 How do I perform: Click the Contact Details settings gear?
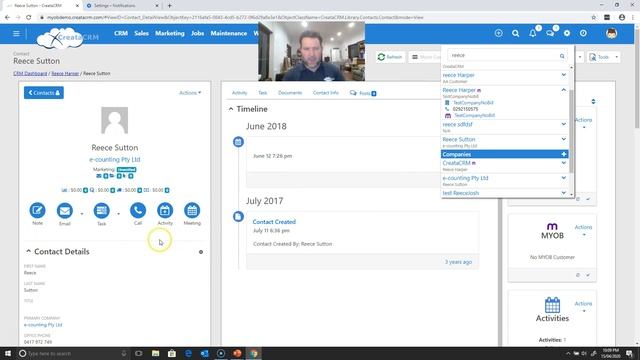(x=201, y=252)
